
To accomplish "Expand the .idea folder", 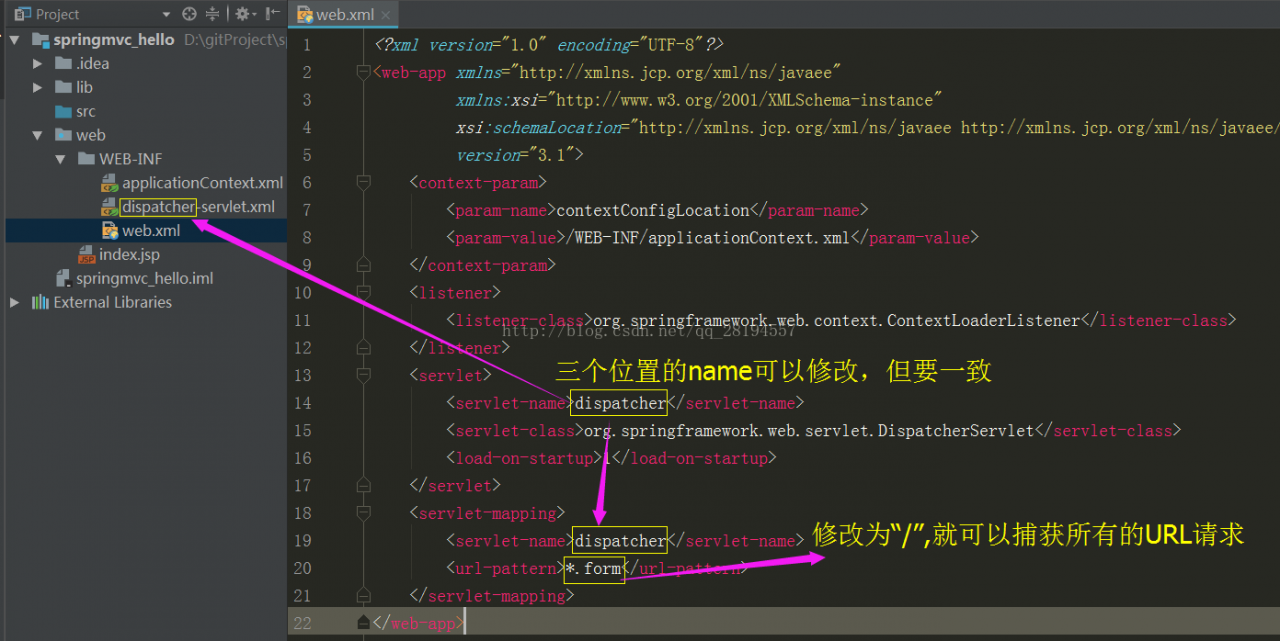I will [x=38, y=63].
